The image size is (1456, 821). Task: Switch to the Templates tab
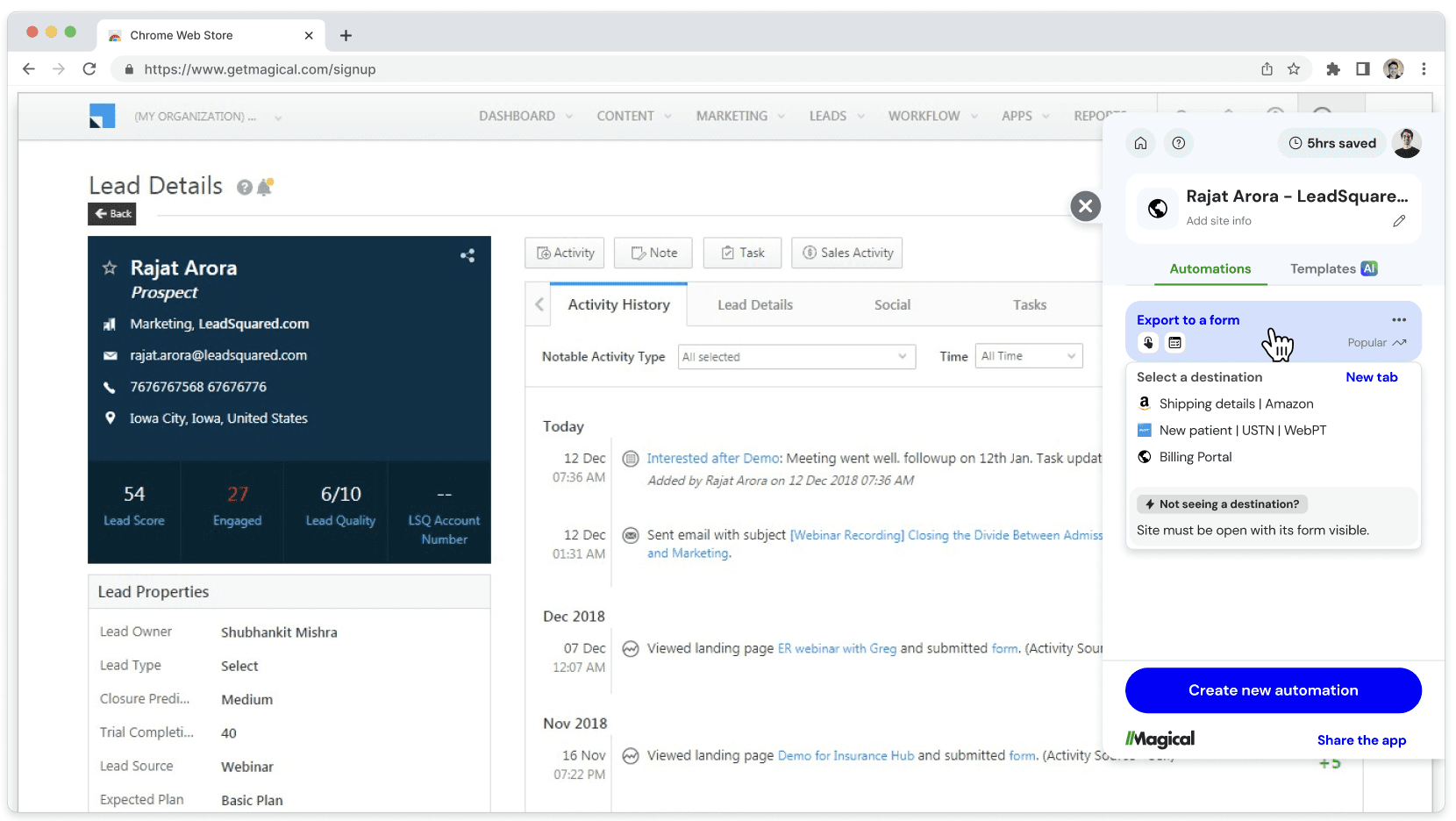tap(1333, 269)
